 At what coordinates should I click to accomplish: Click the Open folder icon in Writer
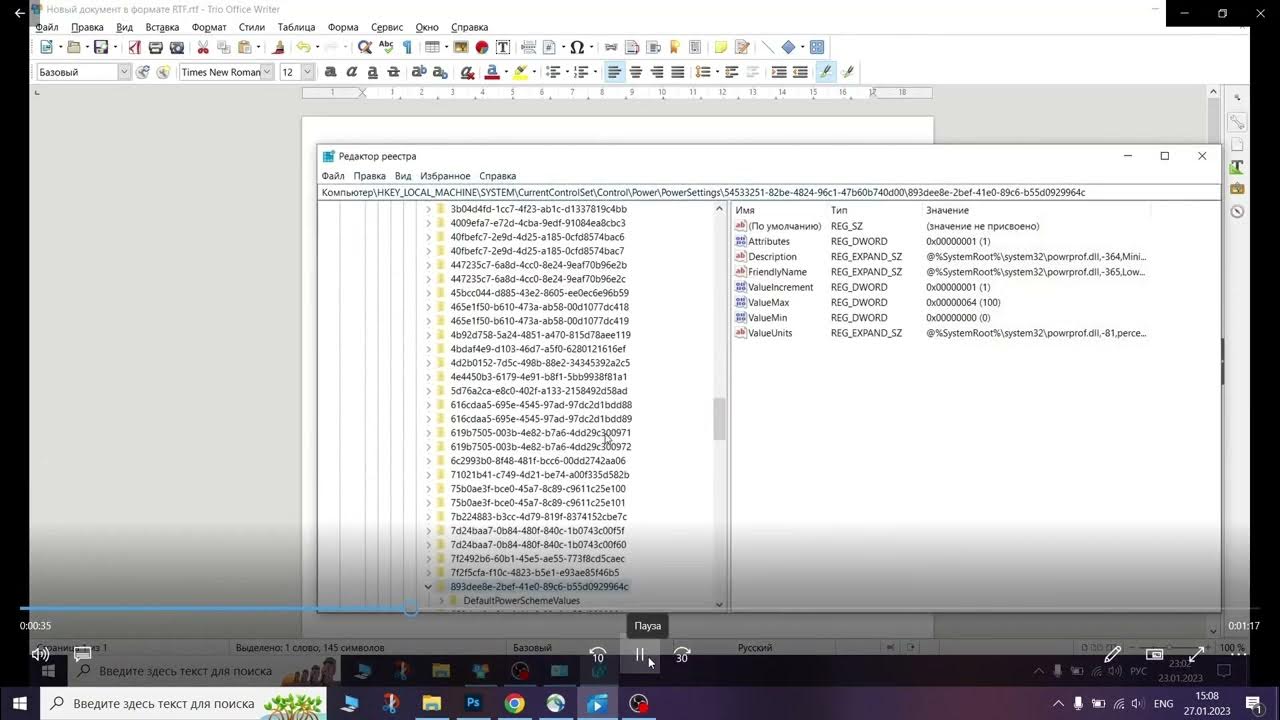73,47
